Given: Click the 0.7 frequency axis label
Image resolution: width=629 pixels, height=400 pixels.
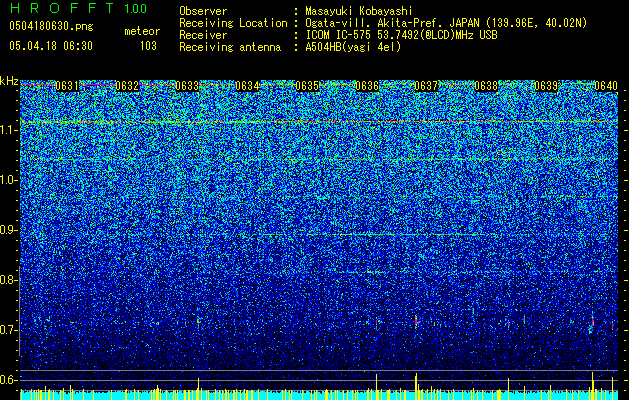Looking at the screenshot, I should (9, 330).
